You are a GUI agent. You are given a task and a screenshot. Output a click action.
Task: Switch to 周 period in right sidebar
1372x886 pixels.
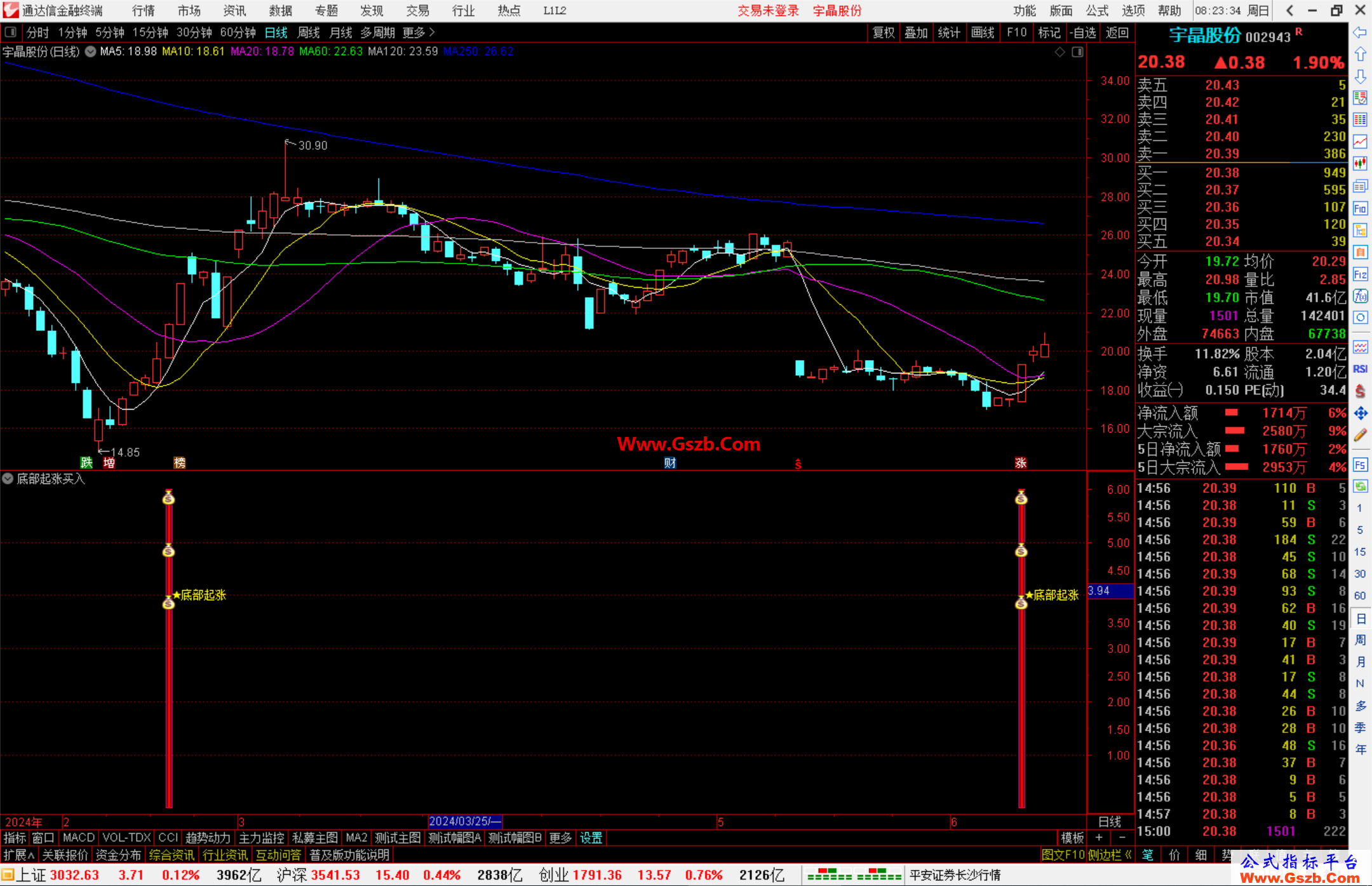[x=1361, y=640]
